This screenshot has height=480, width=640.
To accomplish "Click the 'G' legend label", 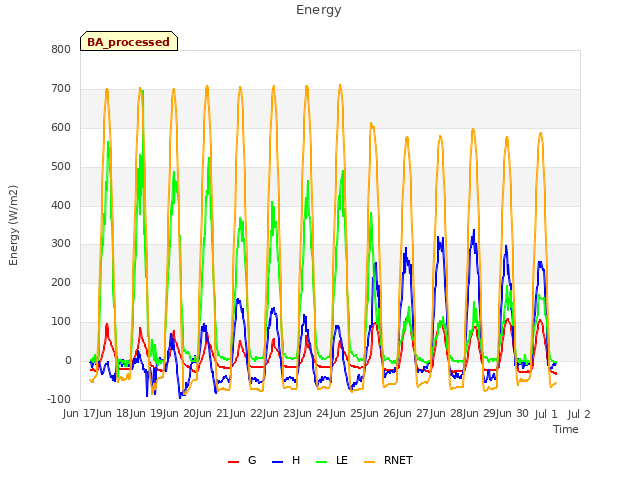I will 252,460.
